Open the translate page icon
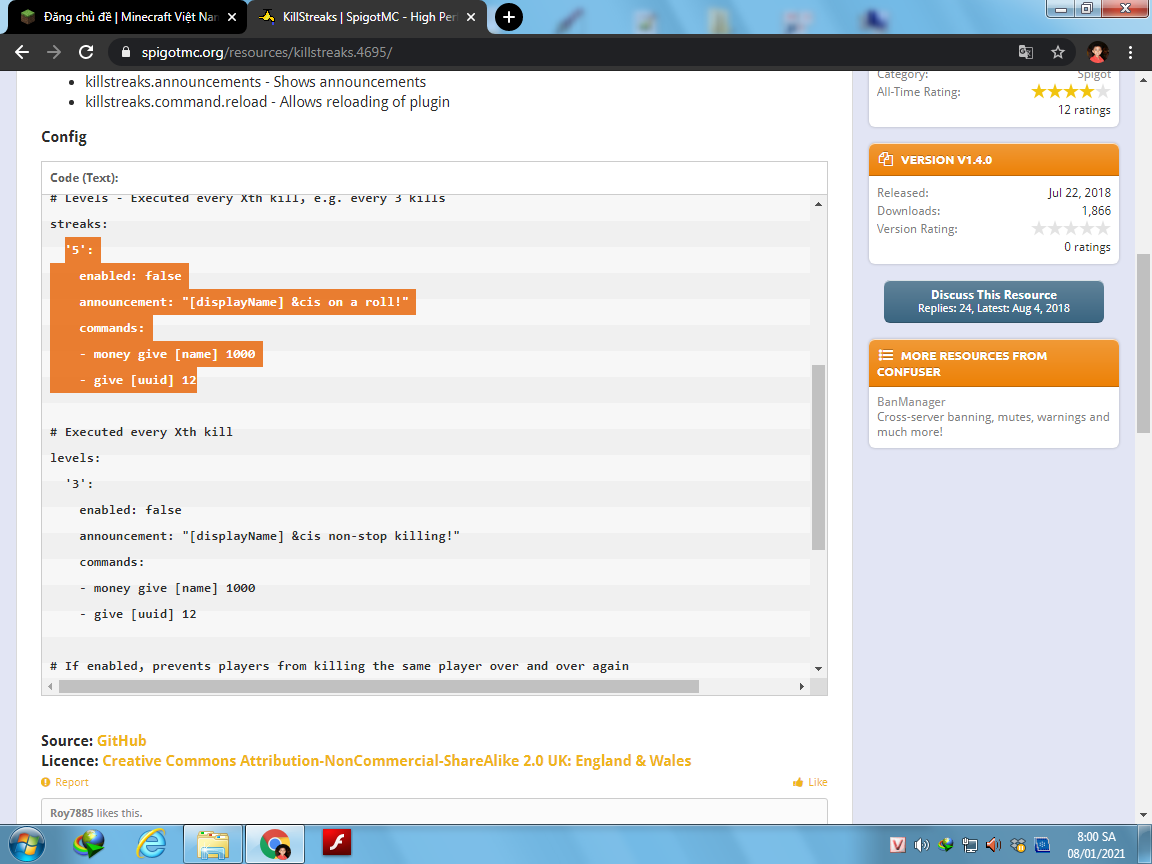The width and height of the screenshot is (1152, 864). click(1026, 52)
